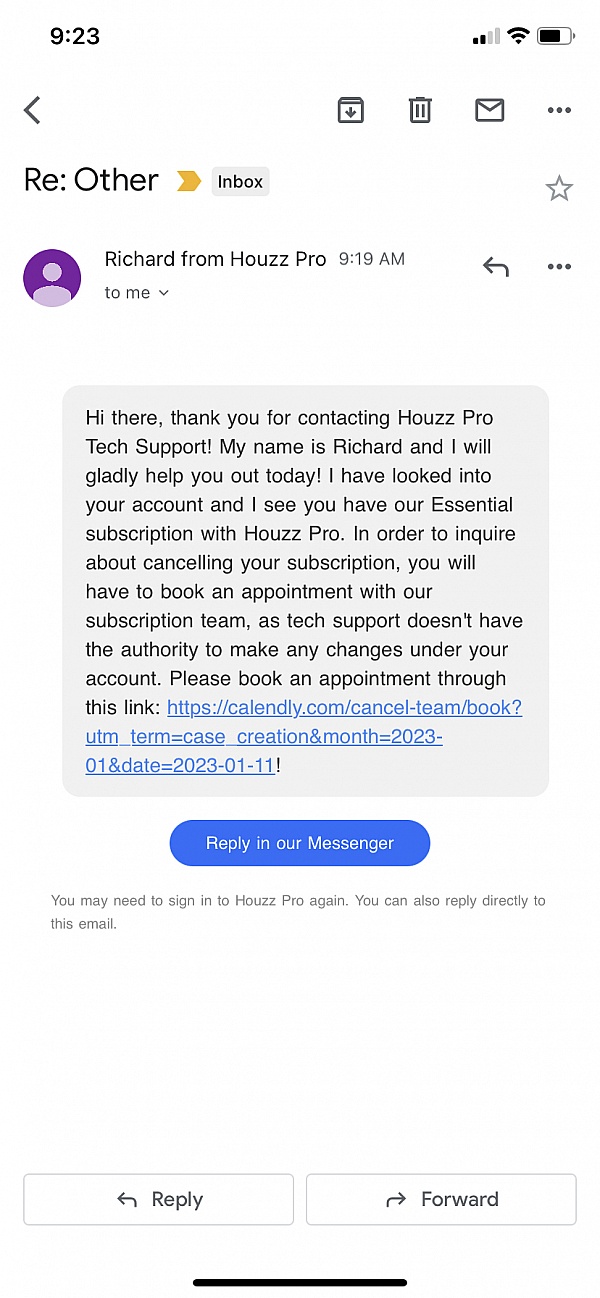The image size is (600, 1298).
Task: Star the Re: Other conversation
Action: 559,188
